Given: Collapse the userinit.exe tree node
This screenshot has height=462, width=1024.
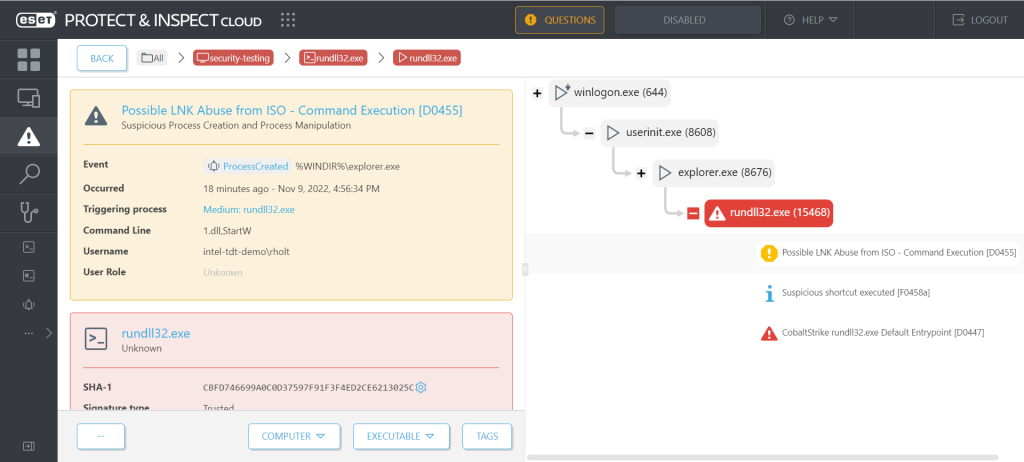Looking at the screenshot, I should pos(589,133).
